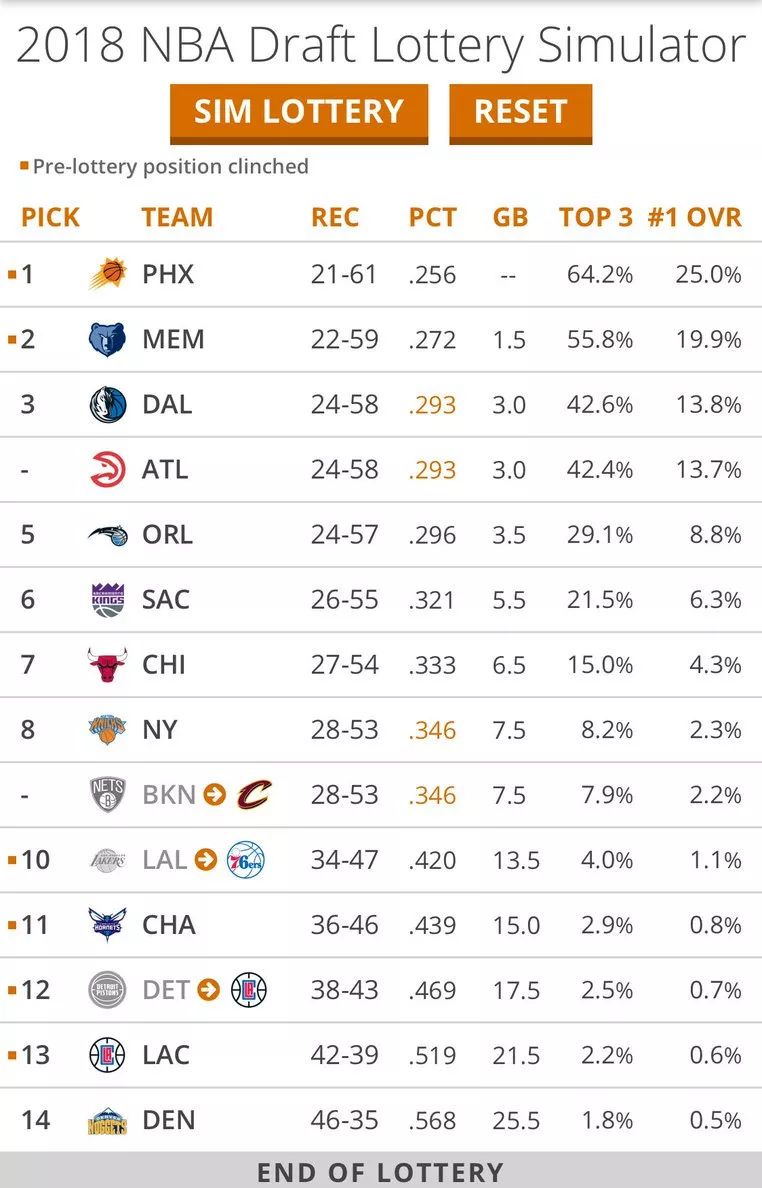Click the Cavaliers logo in BKN row

(254, 795)
